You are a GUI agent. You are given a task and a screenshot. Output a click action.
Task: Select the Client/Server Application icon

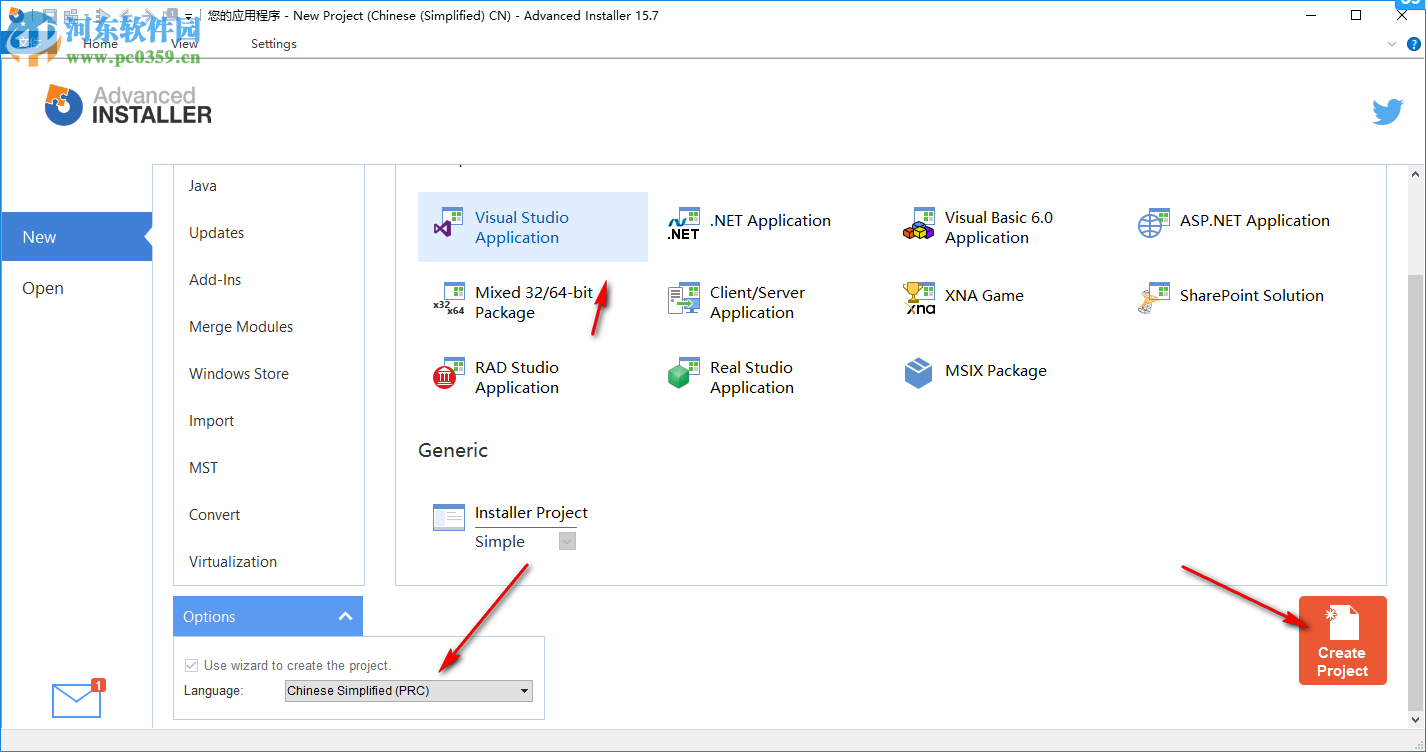point(684,298)
